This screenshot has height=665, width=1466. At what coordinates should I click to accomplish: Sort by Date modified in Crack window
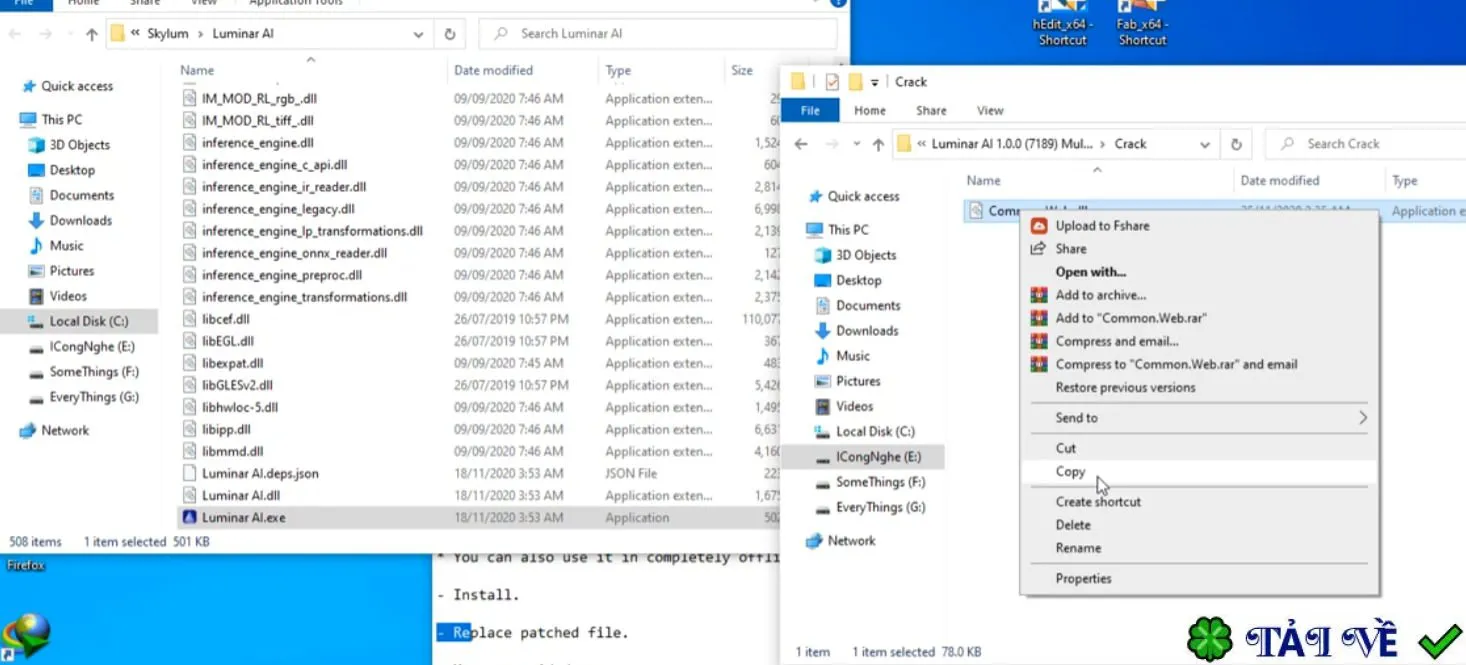coord(1279,181)
